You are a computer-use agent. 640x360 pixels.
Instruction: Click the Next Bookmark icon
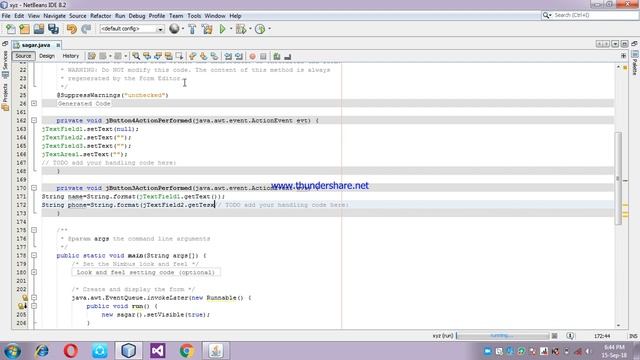(203, 56)
